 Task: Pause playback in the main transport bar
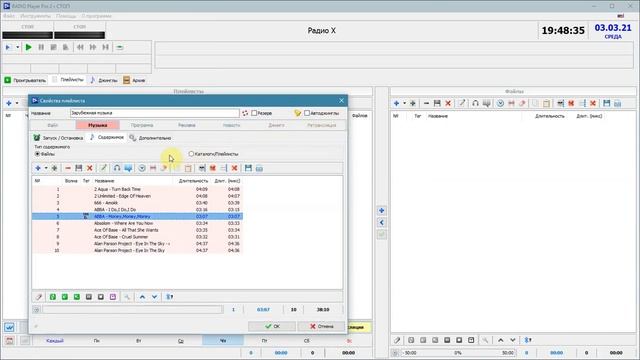click(x=41, y=47)
